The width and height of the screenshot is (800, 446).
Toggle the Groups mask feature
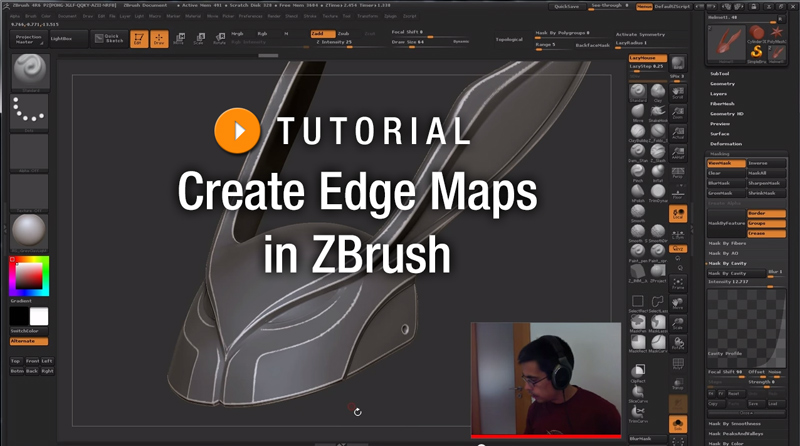(766, 224)
